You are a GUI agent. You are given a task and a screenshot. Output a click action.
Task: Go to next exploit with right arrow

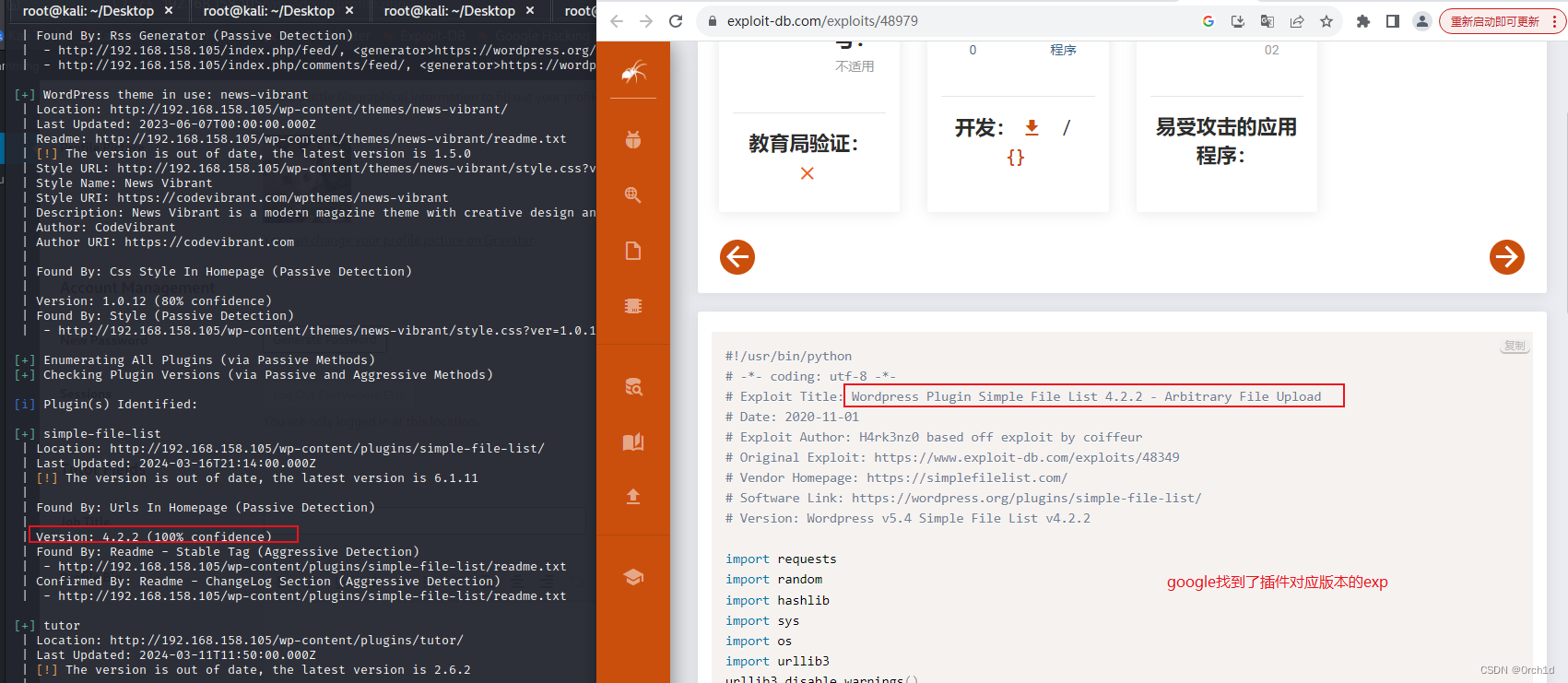[1507, 257]
